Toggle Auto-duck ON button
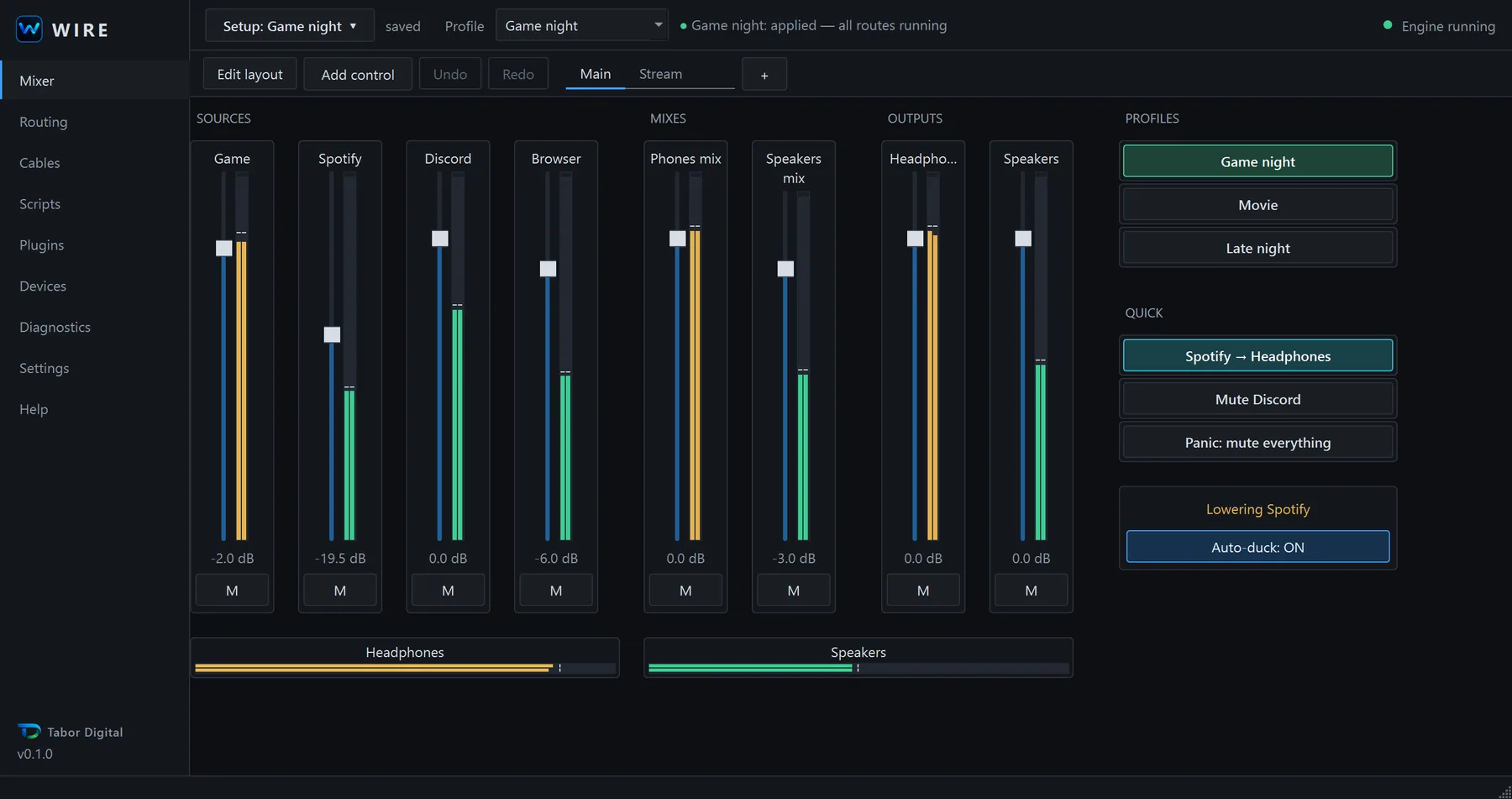1512x799 pixels. [x=1257, y=547]
